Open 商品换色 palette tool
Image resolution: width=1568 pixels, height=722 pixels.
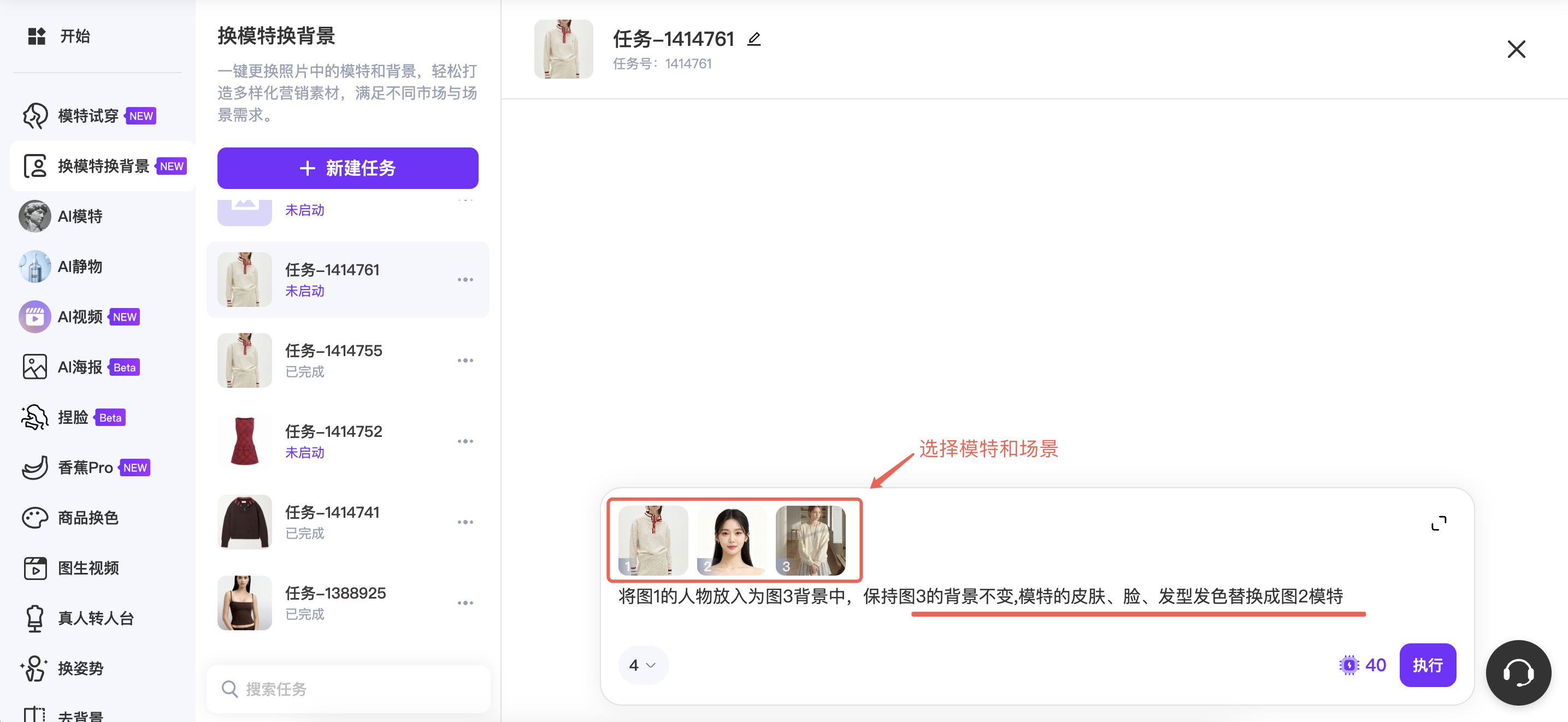[87, 518]
